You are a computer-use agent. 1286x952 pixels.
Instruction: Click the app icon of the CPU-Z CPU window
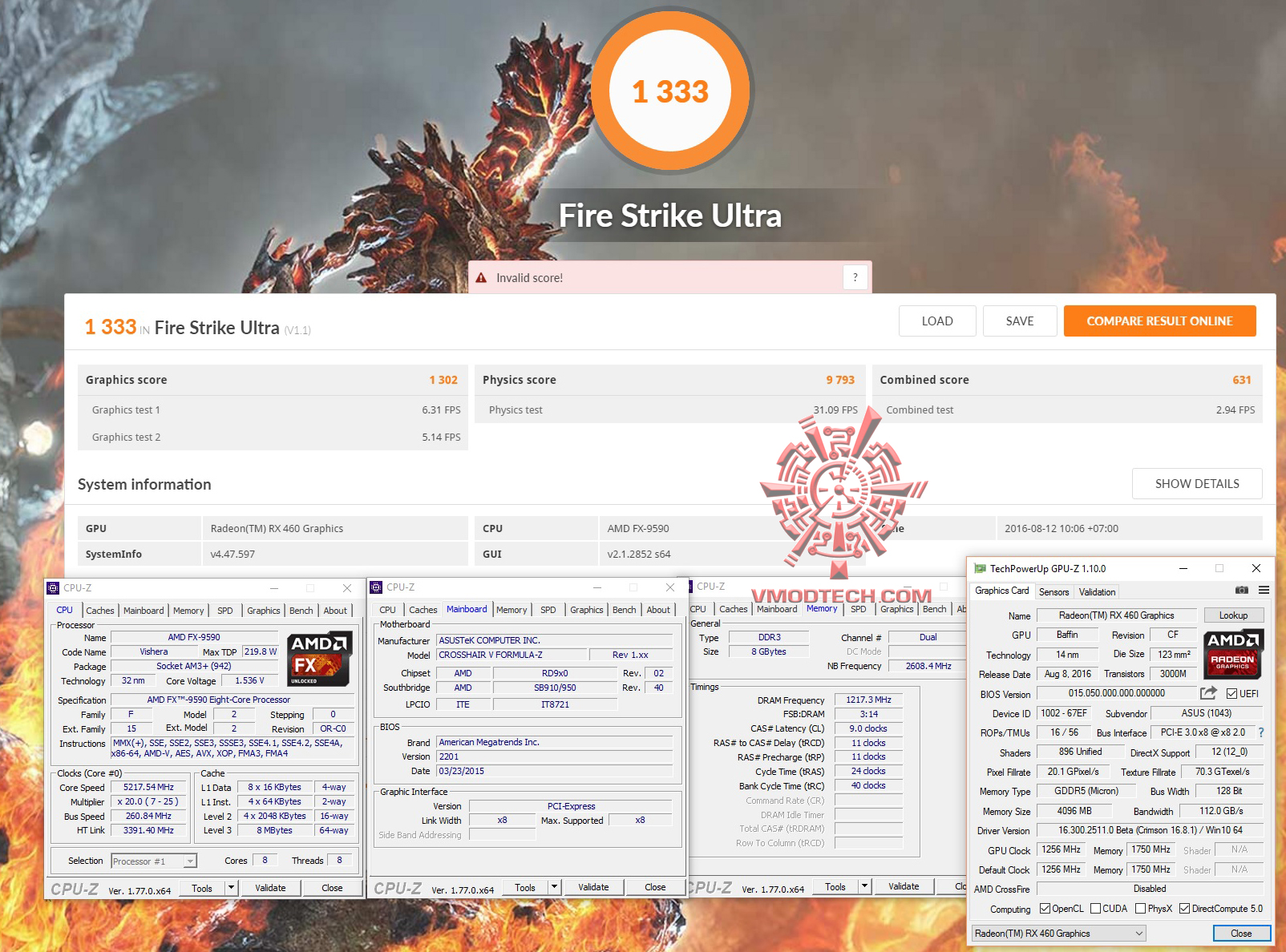(53, 587)
